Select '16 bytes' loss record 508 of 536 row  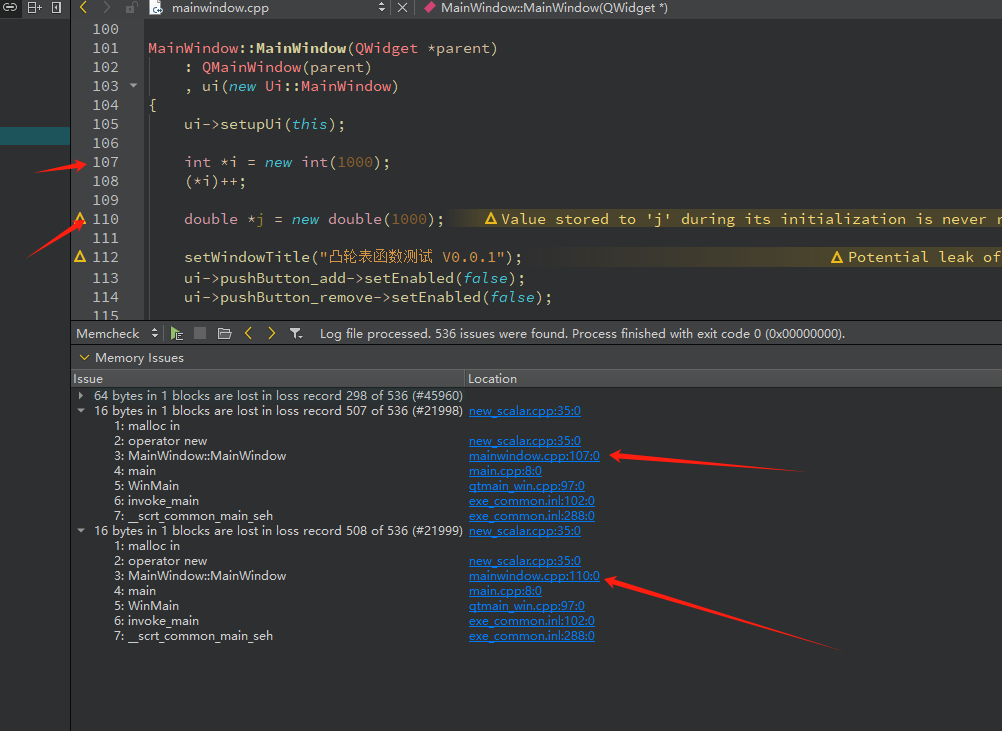point(278,531)
